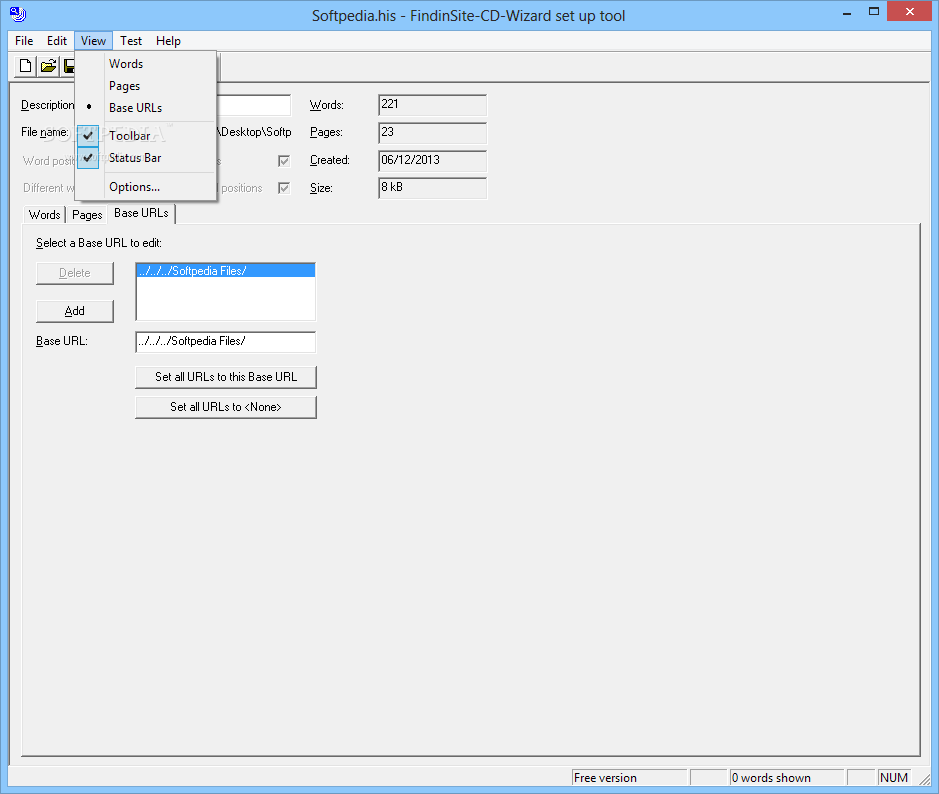Click the app icon in the title bar
This screenshot has height=794, width=939.
18,14
